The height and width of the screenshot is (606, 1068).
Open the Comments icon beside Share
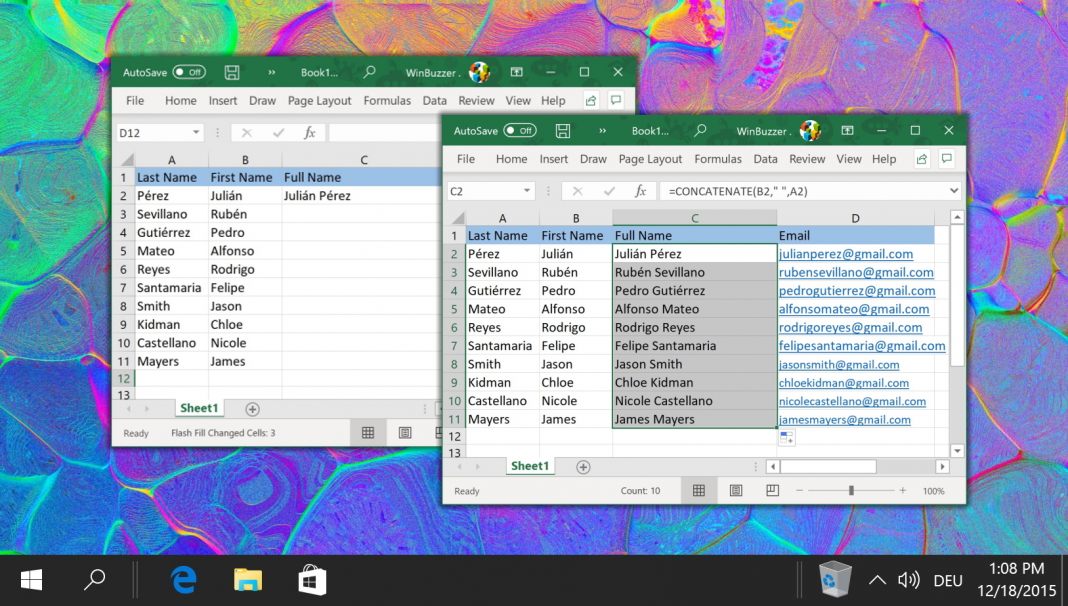click(946, 158)
